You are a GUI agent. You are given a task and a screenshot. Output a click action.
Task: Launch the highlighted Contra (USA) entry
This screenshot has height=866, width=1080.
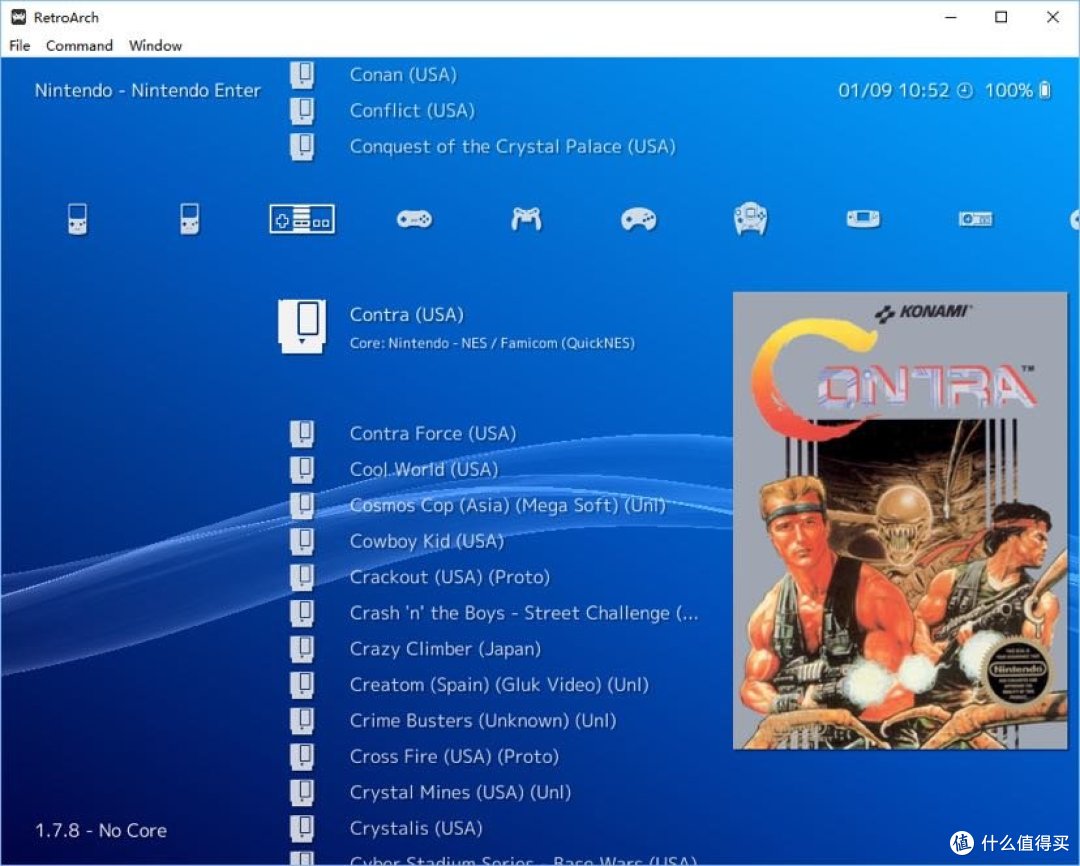point(406,315)
